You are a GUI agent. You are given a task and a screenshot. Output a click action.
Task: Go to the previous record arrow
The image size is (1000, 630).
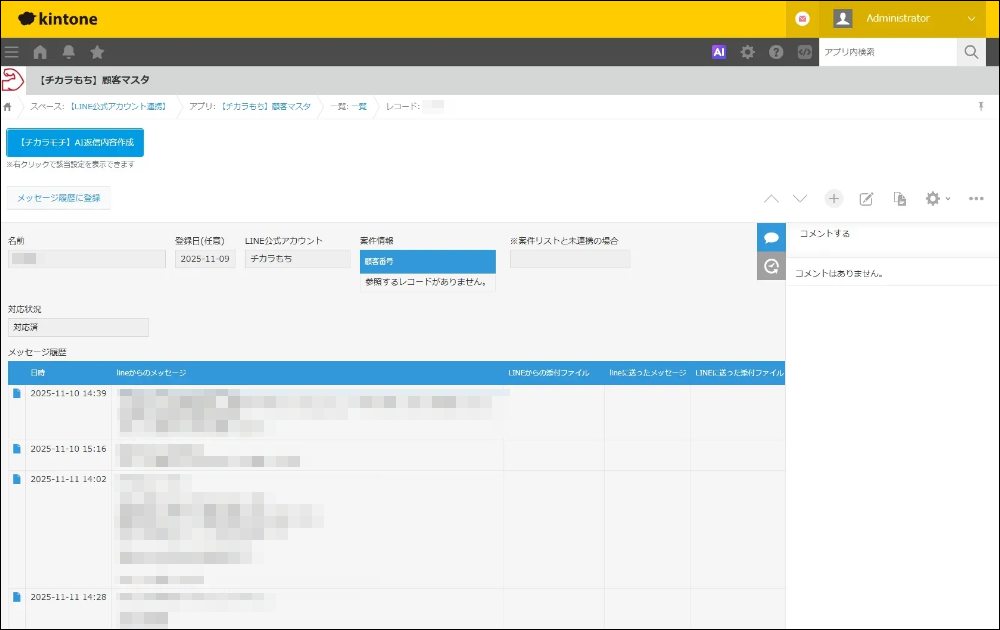click(771, 199)
